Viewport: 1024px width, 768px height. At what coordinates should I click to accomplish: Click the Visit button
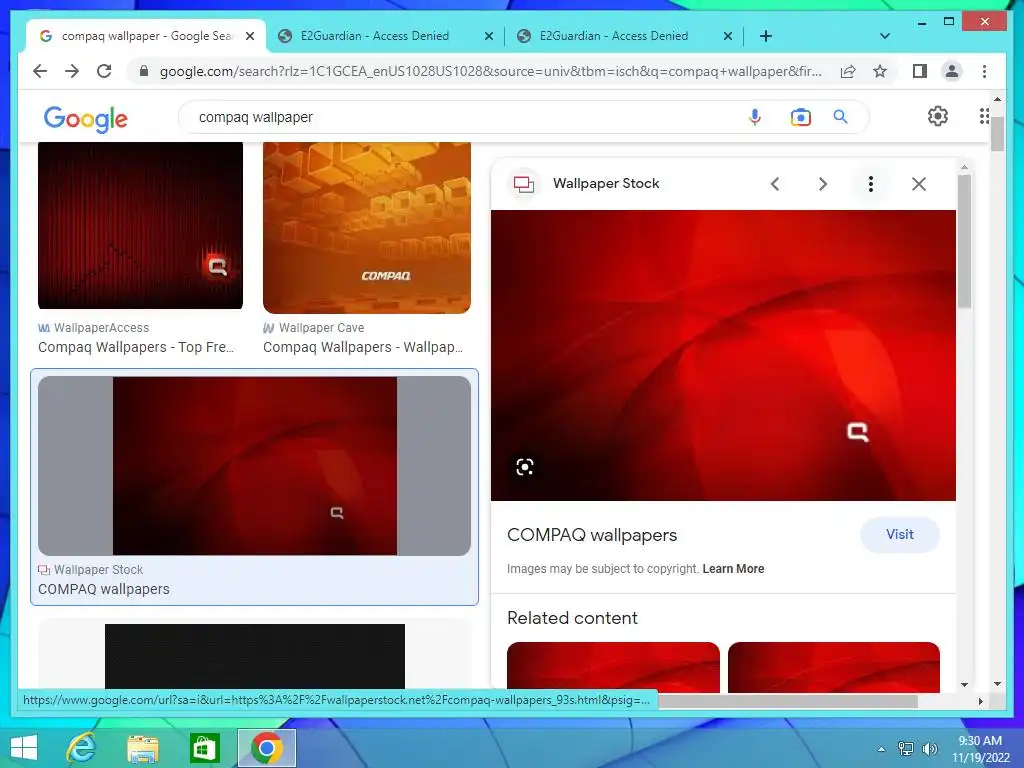click(899, 535)
